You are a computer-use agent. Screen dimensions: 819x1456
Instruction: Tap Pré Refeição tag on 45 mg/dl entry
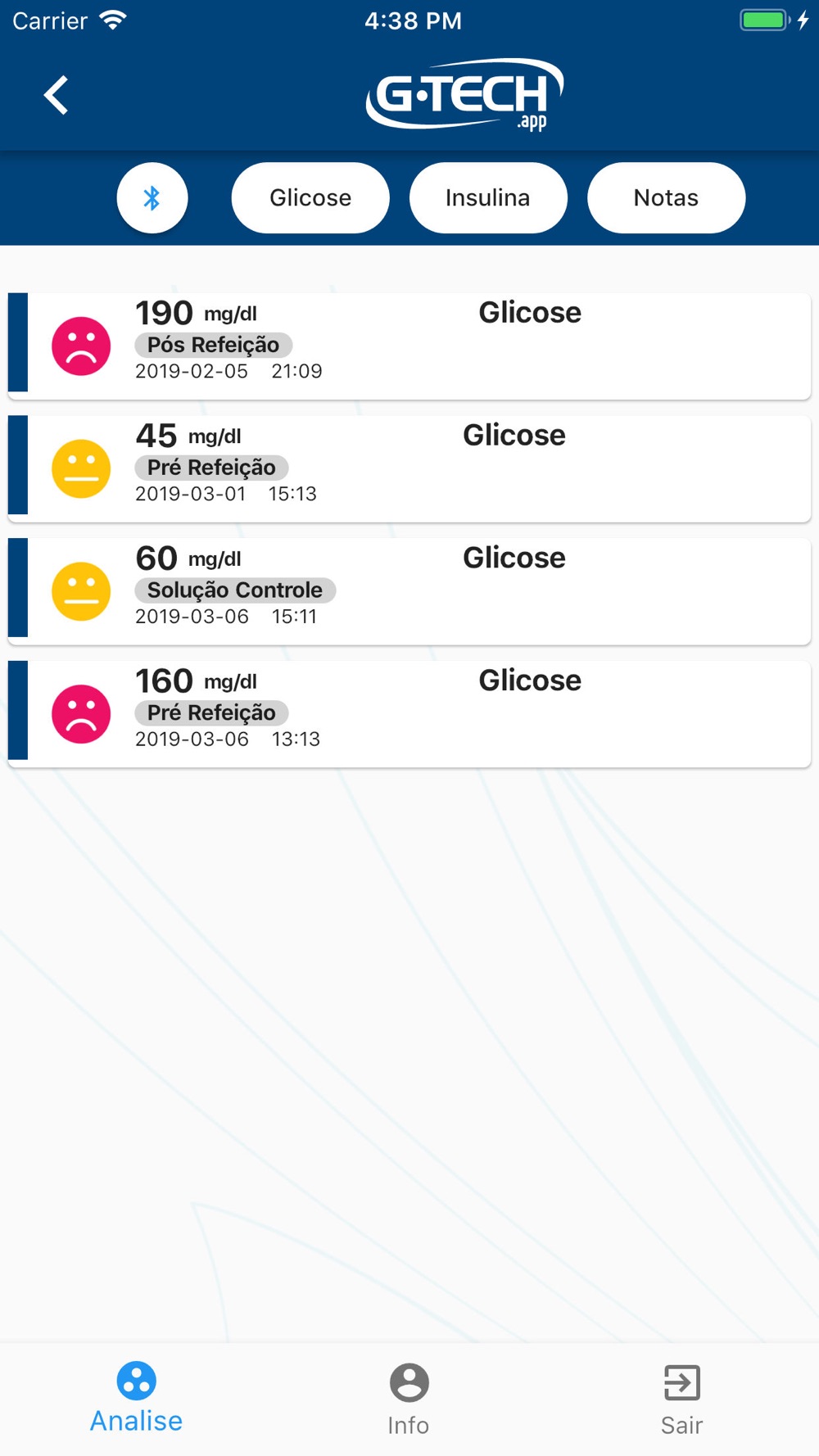tap(211, 468)
